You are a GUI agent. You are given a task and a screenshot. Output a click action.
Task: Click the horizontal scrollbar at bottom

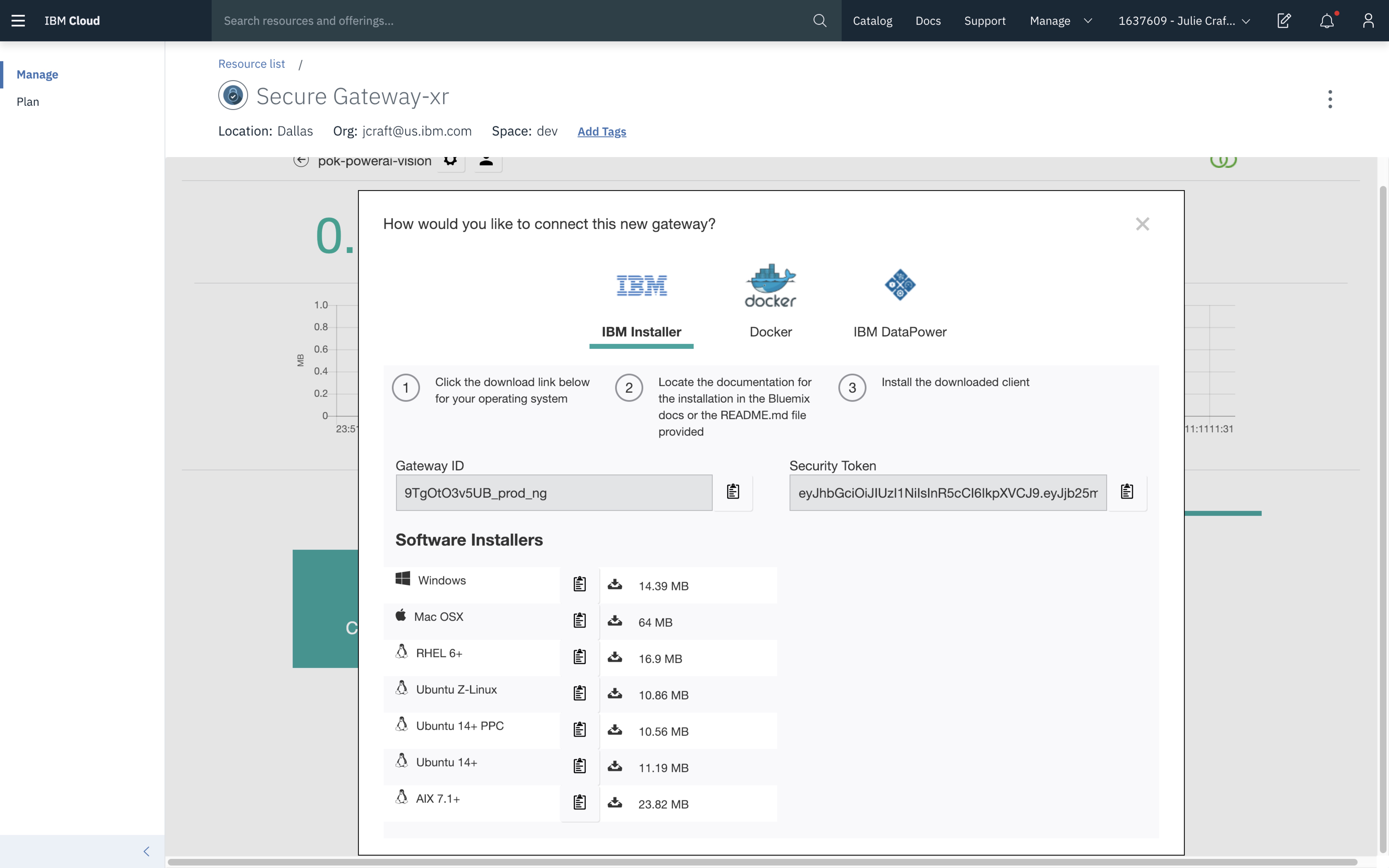pyautogui.click(x=762, y=862)
